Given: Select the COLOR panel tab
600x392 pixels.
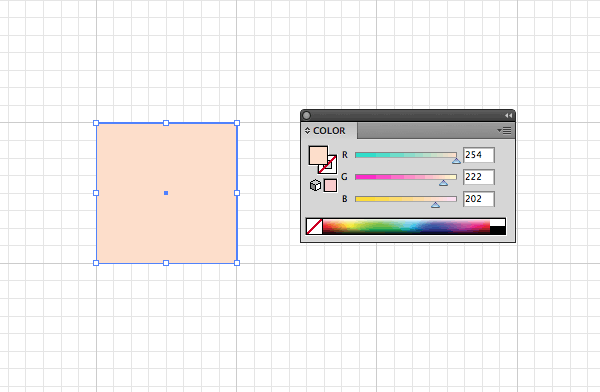Looking at the screenshot, I should [x=329, y=131].
